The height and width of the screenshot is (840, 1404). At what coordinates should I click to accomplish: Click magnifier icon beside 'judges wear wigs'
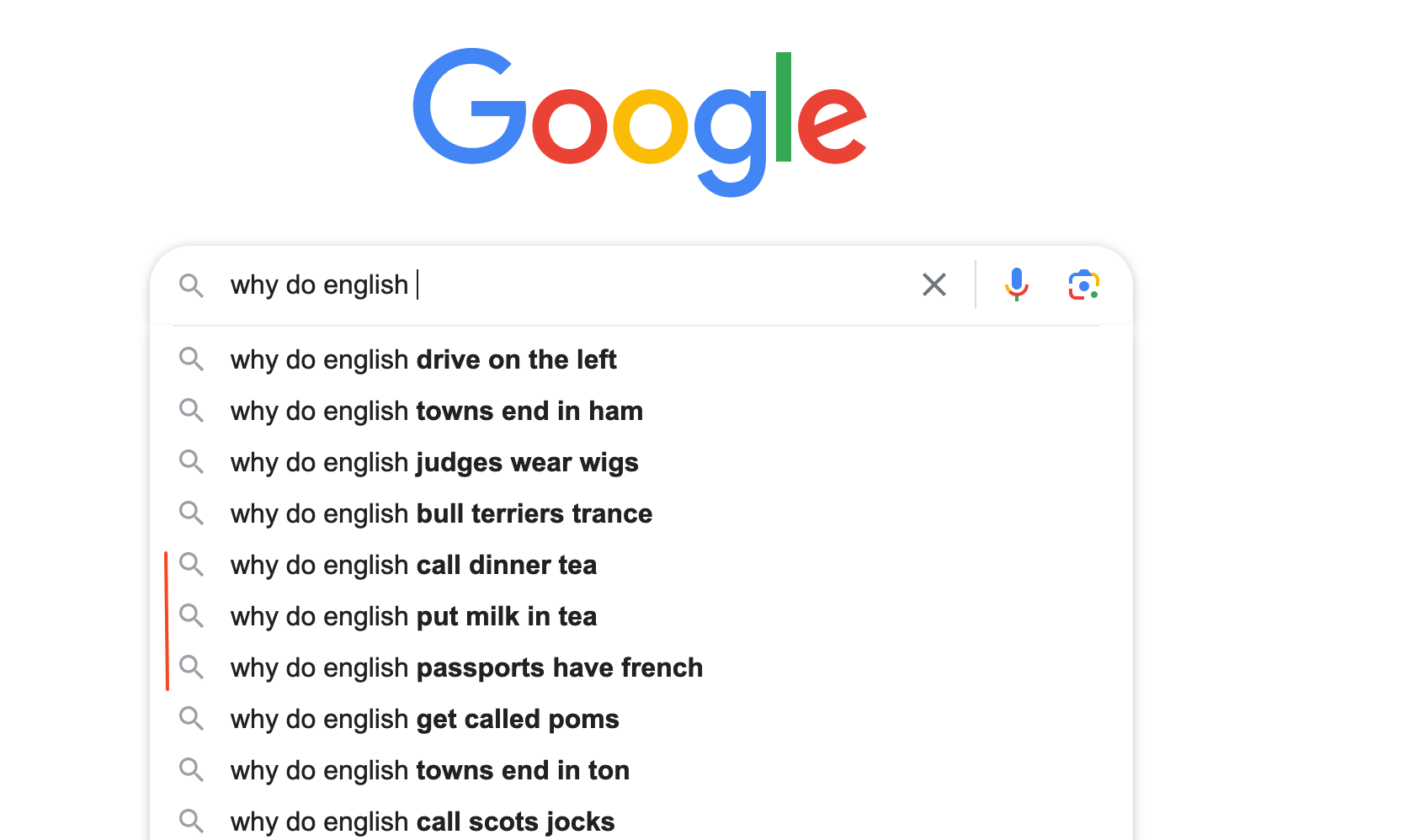click(x=192, y=462)
